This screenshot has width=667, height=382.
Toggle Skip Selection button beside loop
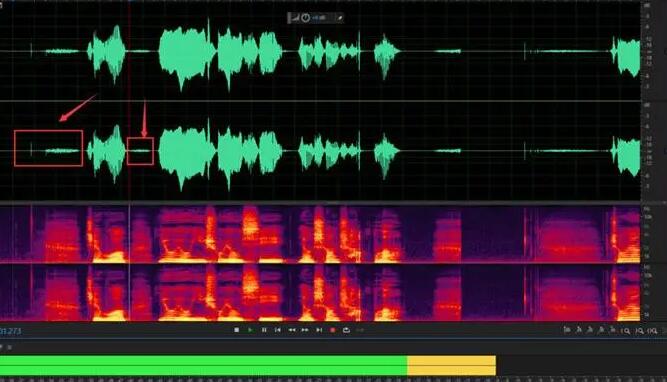tap(360, 330)
